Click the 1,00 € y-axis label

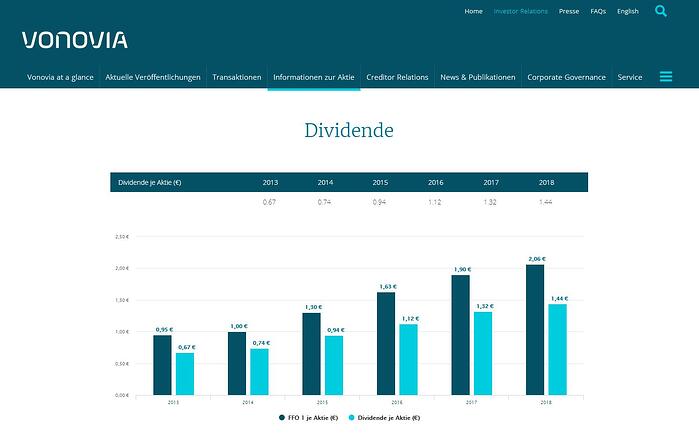(122, 332)
